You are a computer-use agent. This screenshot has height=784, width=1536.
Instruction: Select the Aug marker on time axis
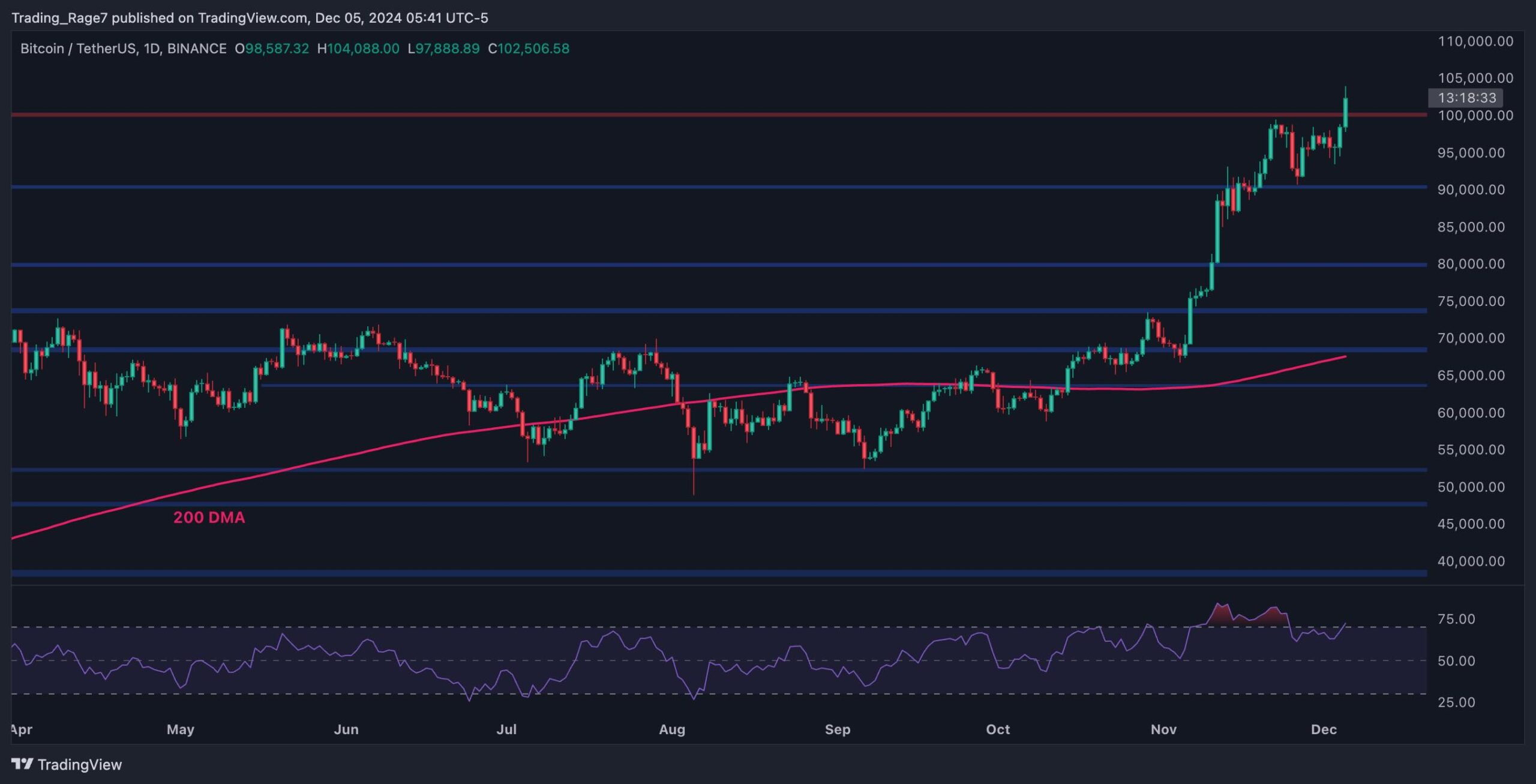point(671,729)
